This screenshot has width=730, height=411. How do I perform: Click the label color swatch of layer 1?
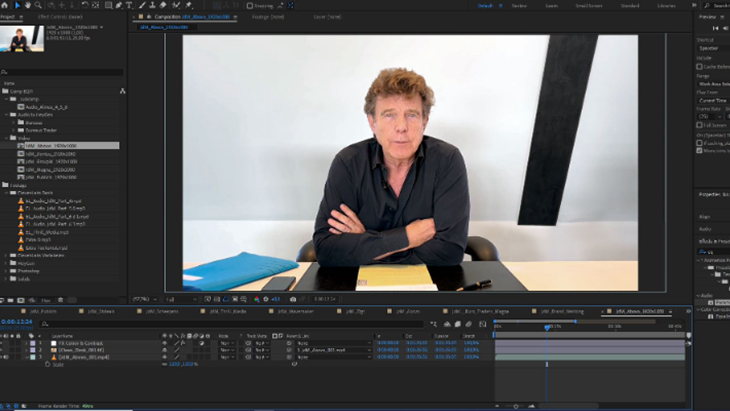click(x=33, y=343)
